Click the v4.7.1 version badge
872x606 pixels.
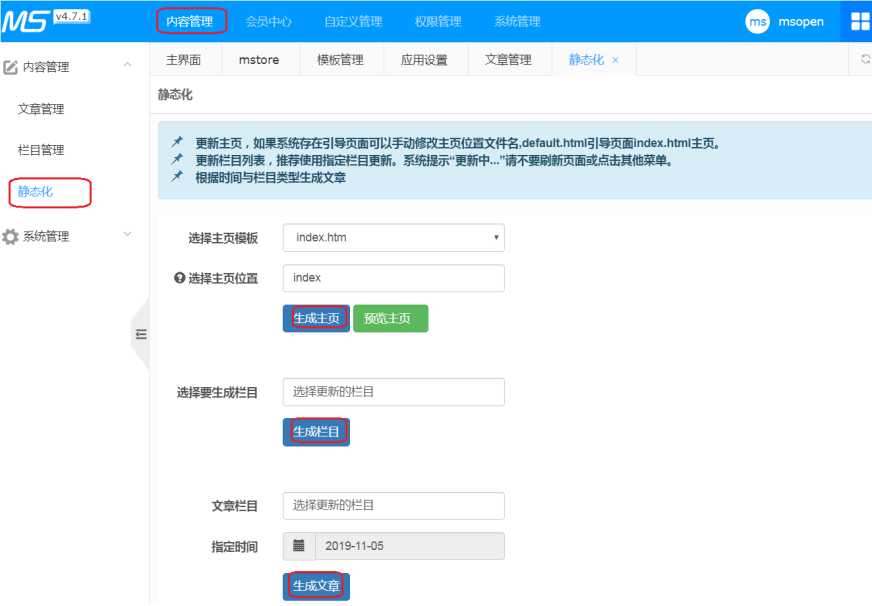pyautogui.click(x=72, y=17)
